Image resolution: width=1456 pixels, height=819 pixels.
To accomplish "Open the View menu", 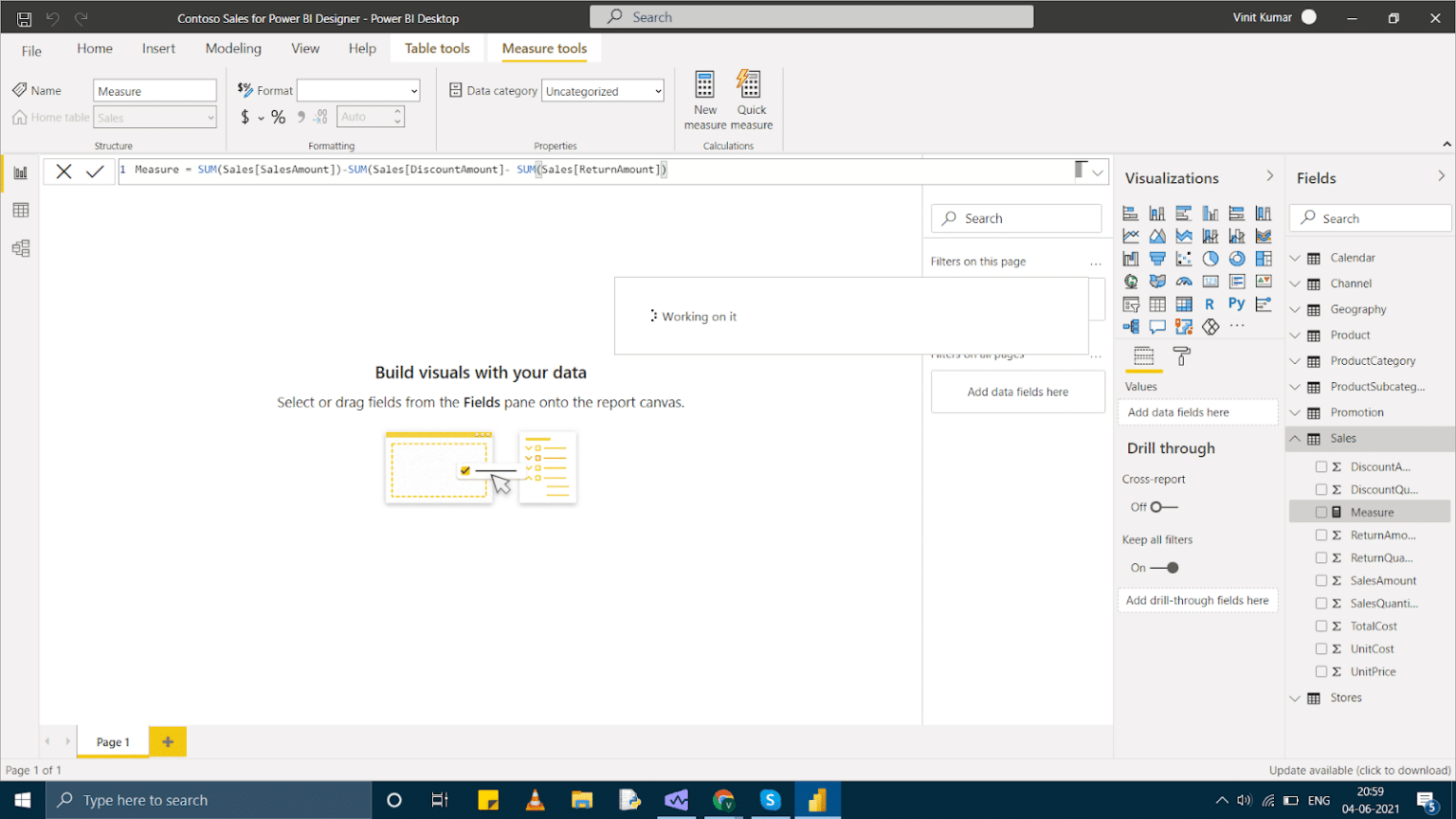I will tap(304, 48).
